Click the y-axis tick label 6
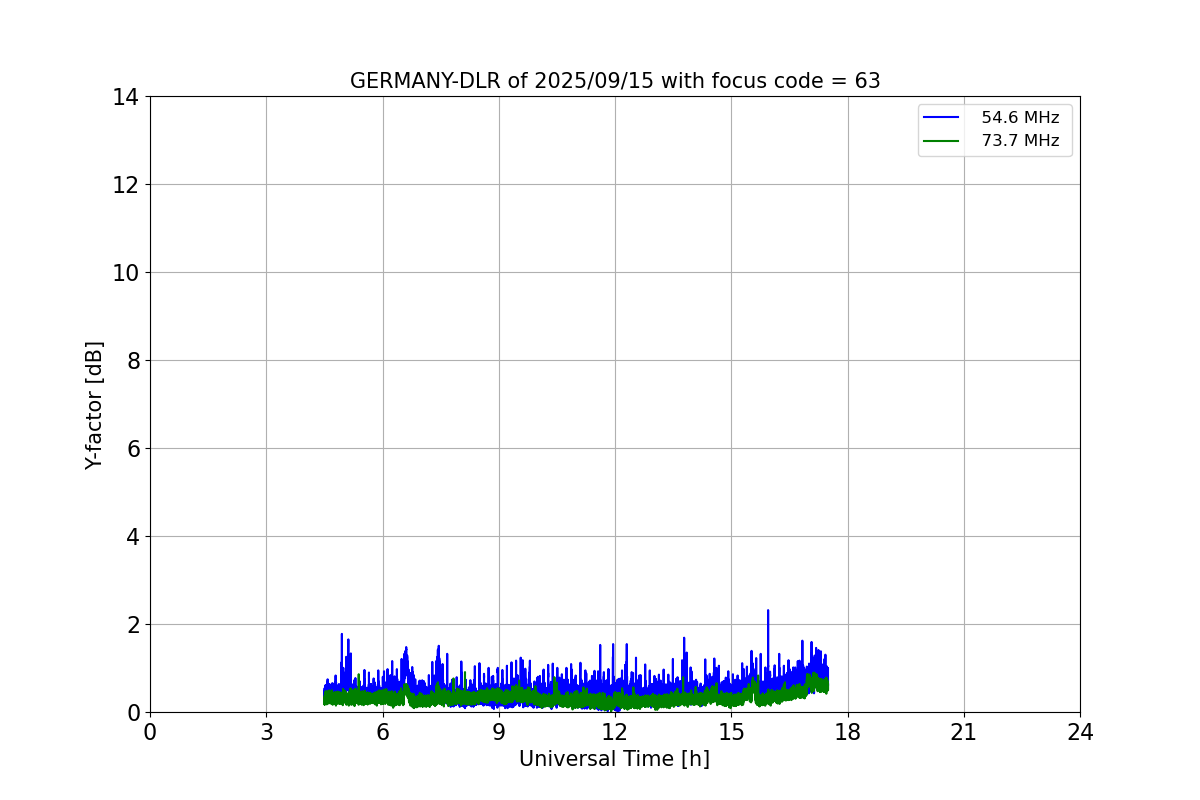1200x800 pixels. coord(133,449)
